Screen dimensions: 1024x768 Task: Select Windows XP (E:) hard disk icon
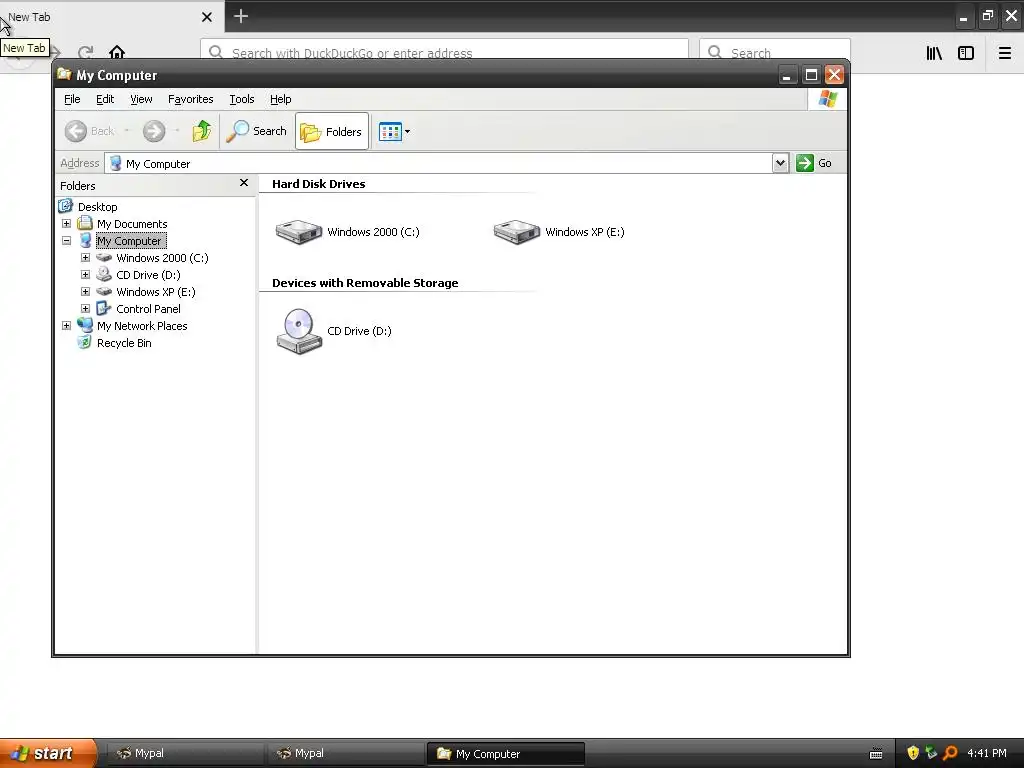[x=517, y=232]
